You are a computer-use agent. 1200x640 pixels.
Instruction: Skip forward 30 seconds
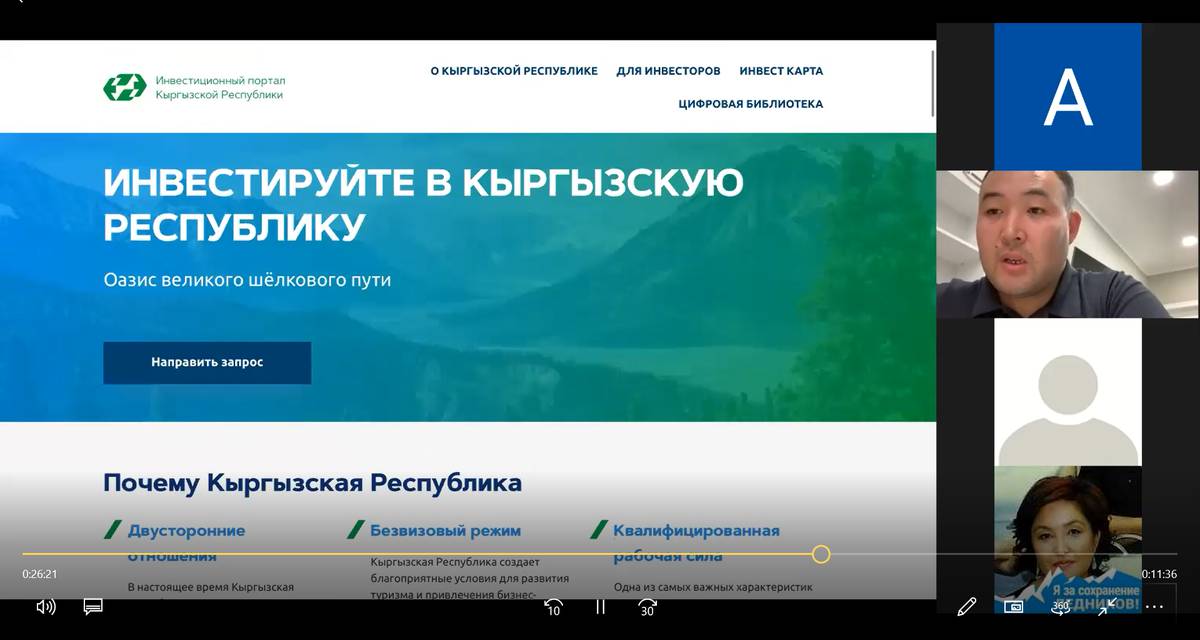[647, 607]
